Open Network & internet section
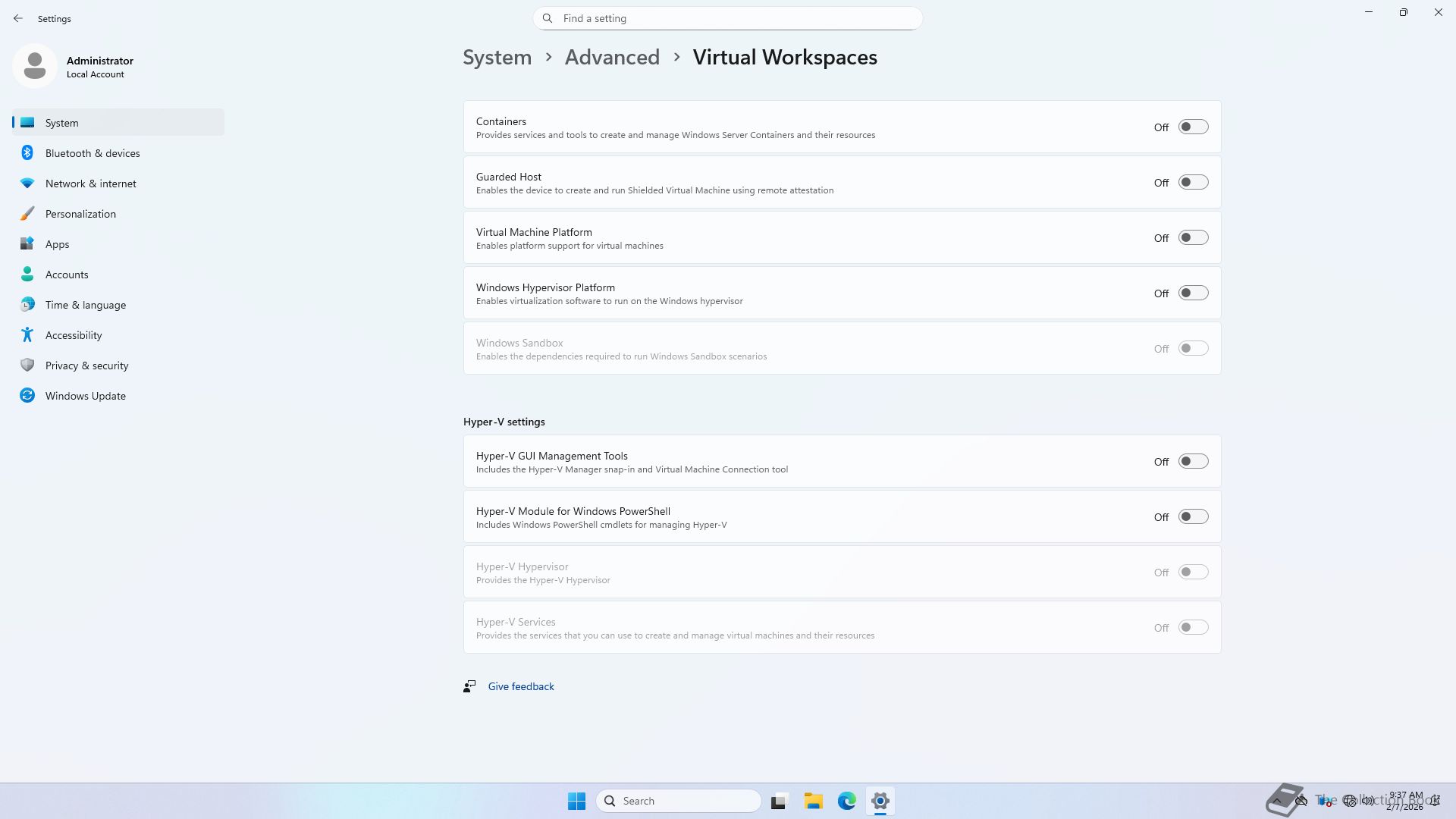Image resolution: width=1456 pixels, height=819 pixels. (x=90, y=184)
